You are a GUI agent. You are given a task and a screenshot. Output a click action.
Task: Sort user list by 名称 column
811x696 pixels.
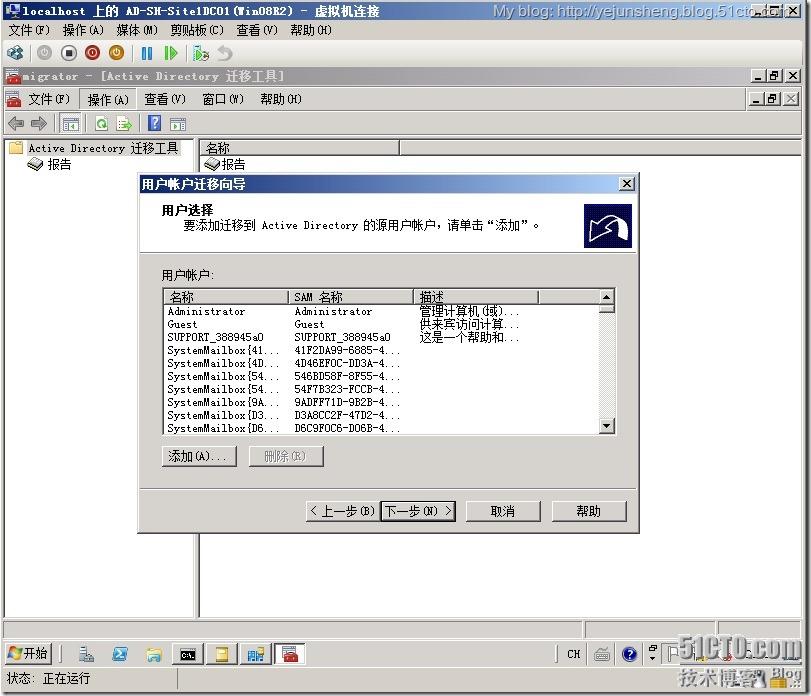[x=226, y=297]
